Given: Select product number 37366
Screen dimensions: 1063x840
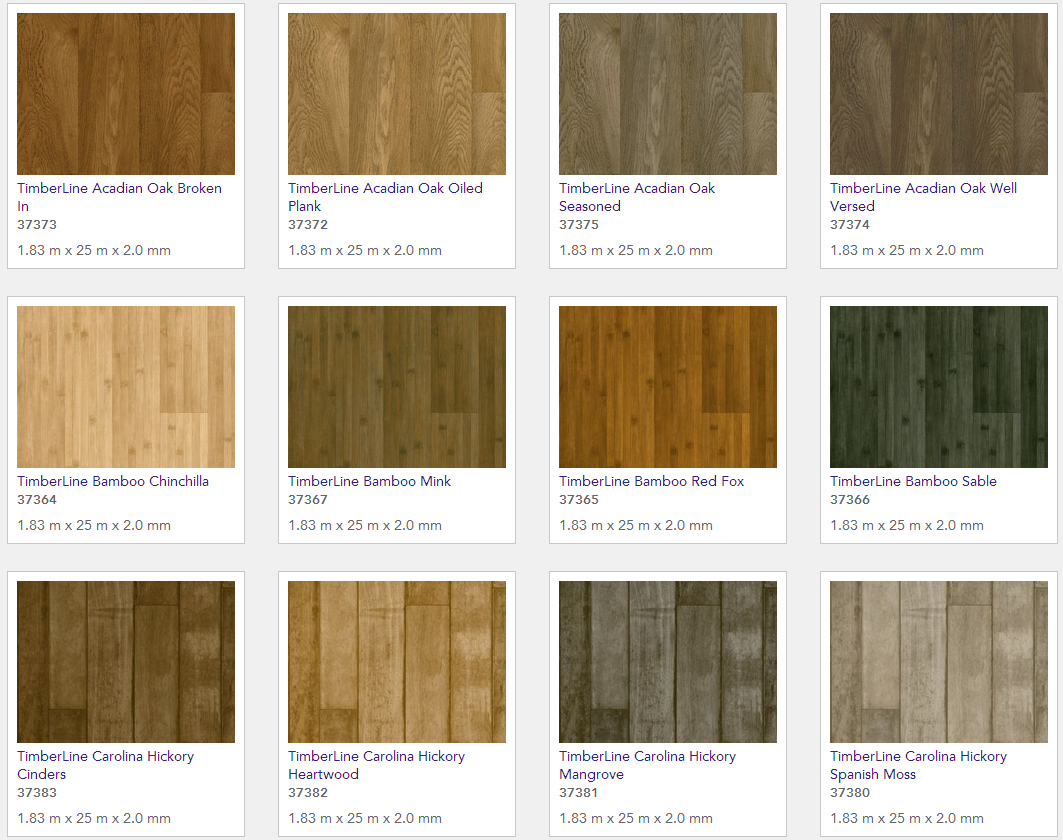Looking at the screenshot, I should pyautogui.click(x=850, y=500).
